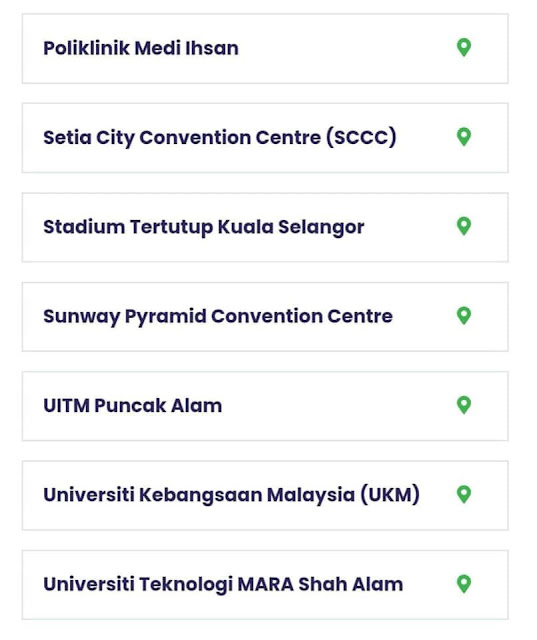Click the (UKM) abbreviation text
This screenshot has height=640, width=537.
pos(390,495)
